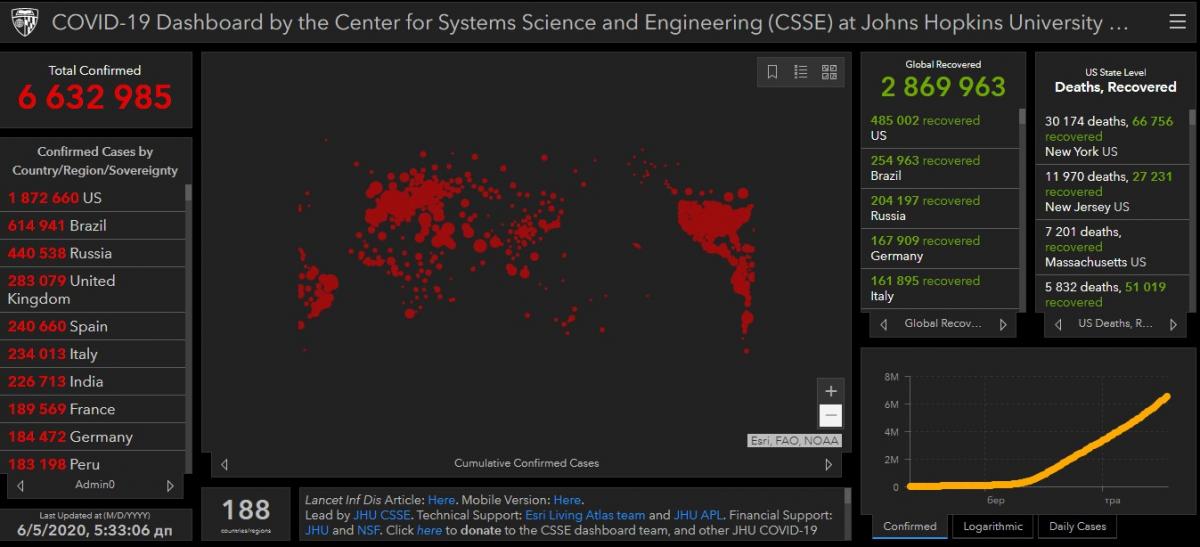Advance map to next Cumulative Cases view
This screenshot has height=547, width=1200.
pos(828,464)
